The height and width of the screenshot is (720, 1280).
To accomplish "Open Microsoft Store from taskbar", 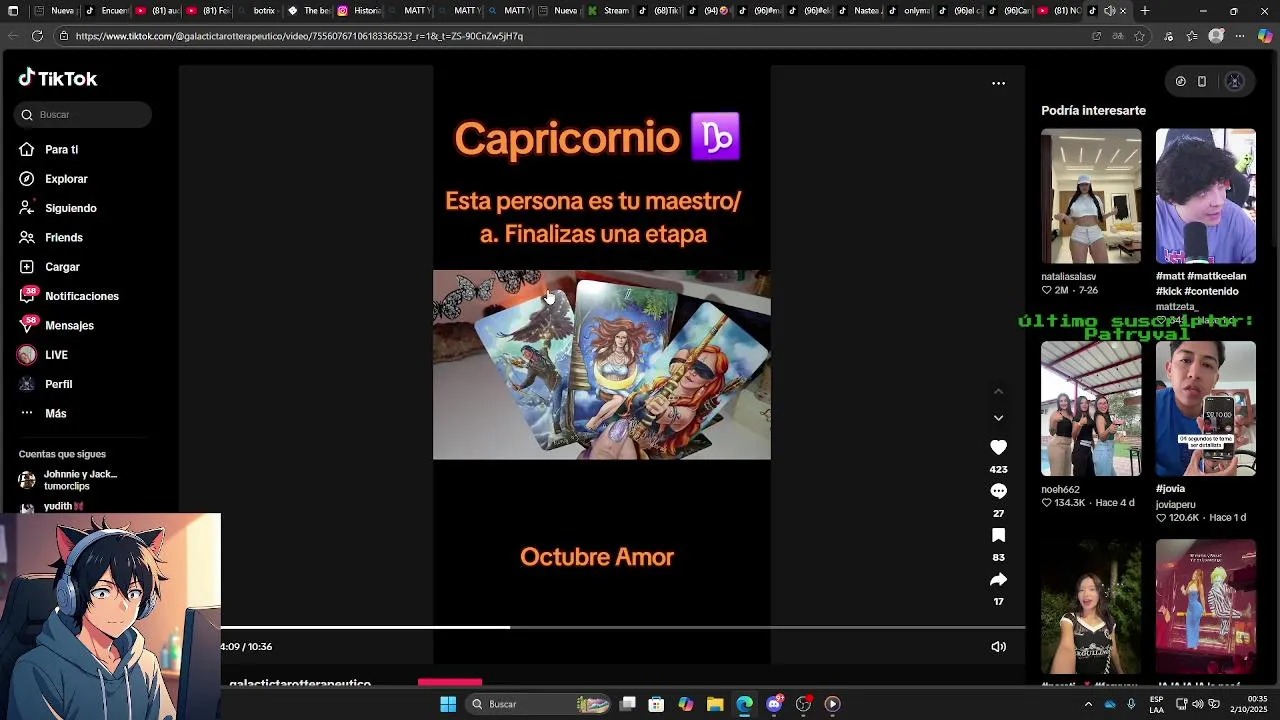I will 656,704.
